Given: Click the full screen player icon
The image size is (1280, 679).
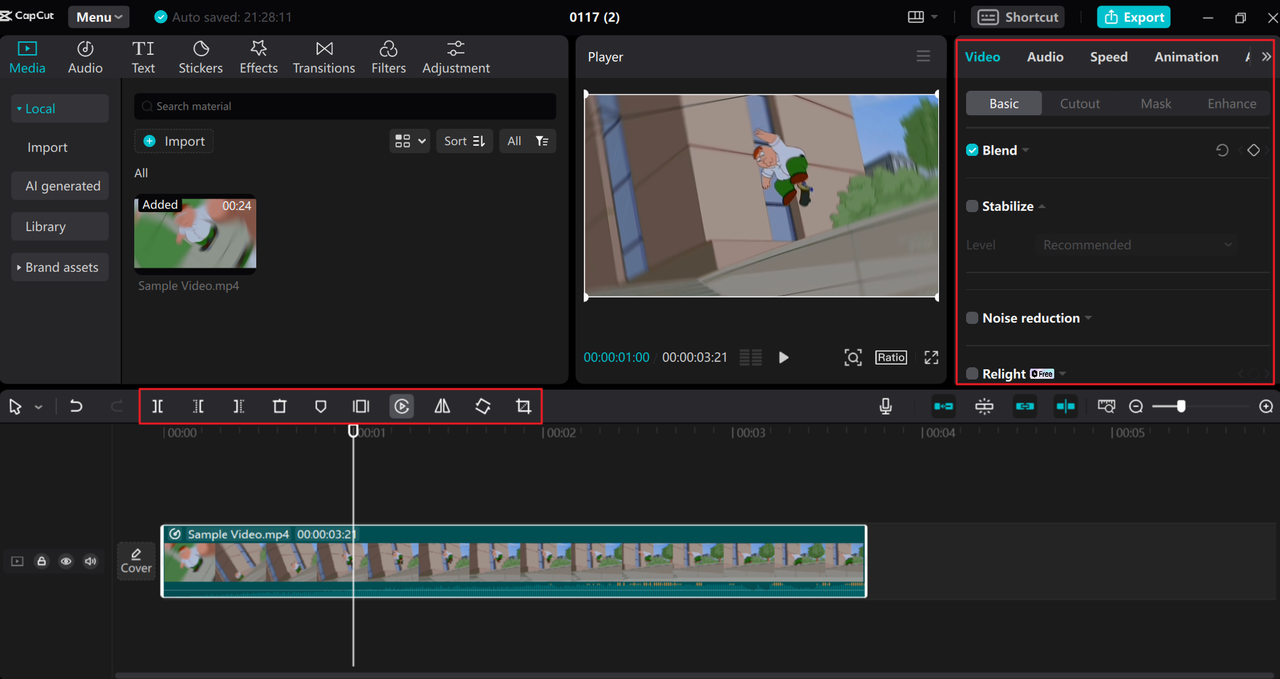Looking at the screenshot, I should coord(931,357).
